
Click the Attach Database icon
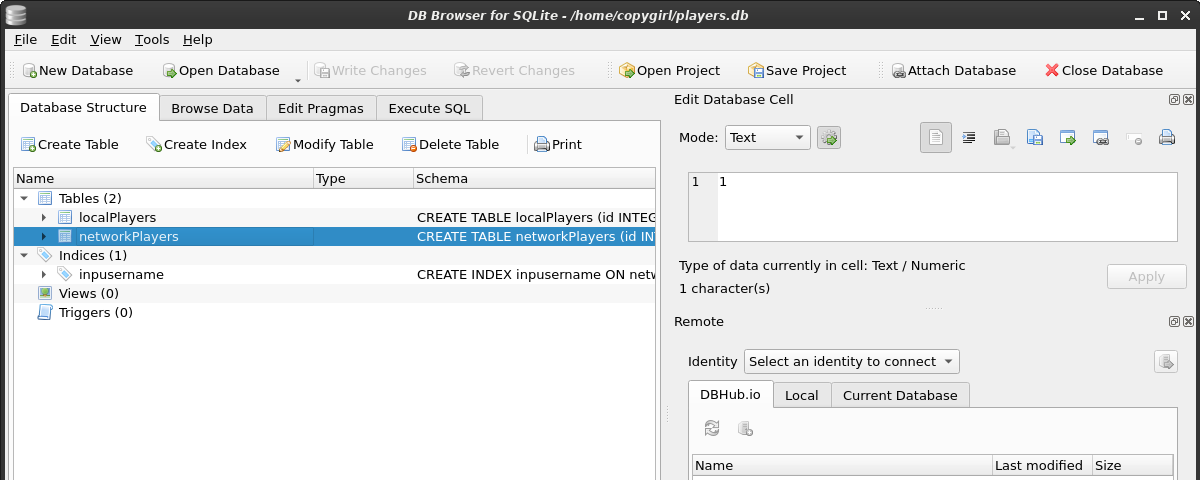(899, 71)
